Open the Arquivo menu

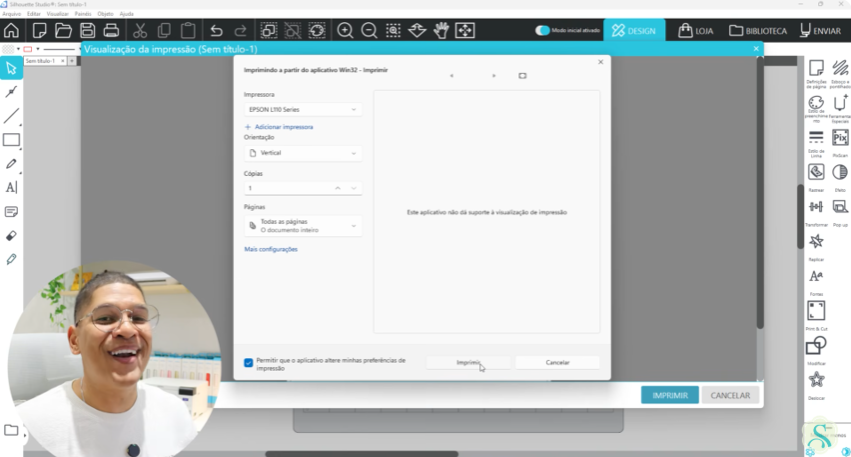tap(11, 14)
